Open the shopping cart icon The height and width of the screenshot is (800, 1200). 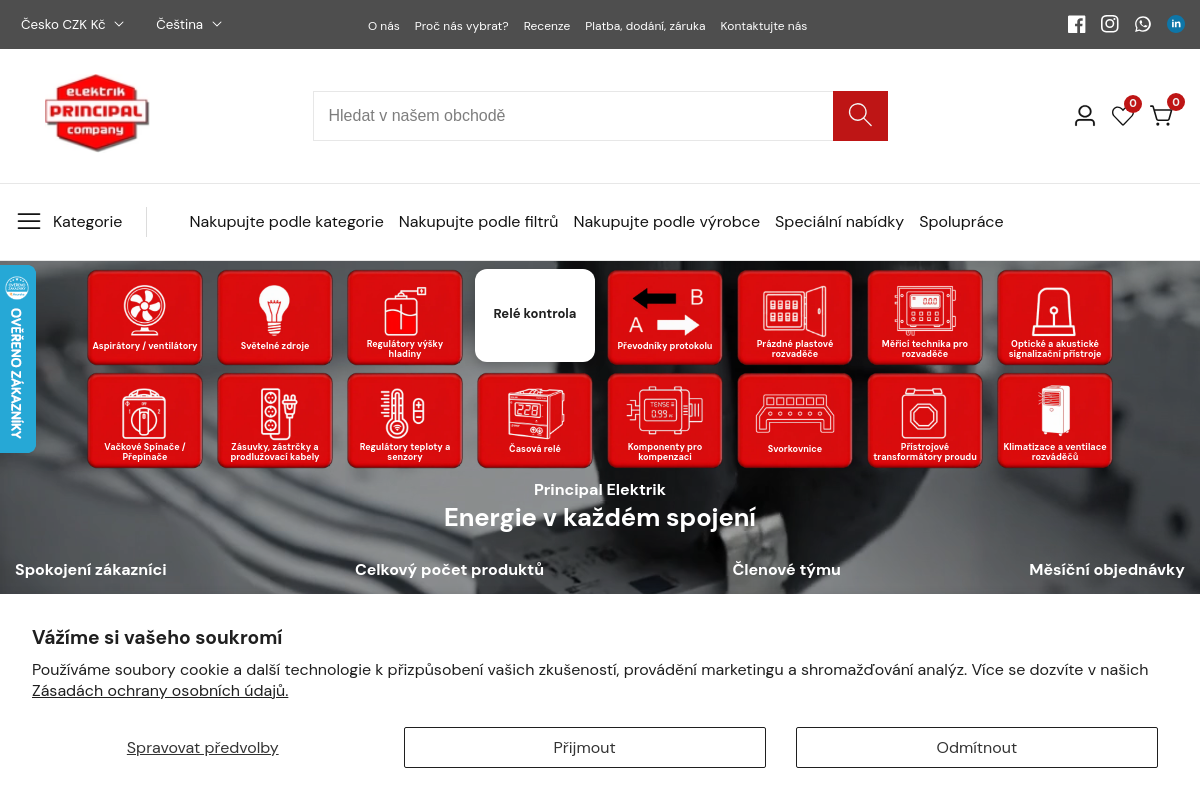(1161, 116)
